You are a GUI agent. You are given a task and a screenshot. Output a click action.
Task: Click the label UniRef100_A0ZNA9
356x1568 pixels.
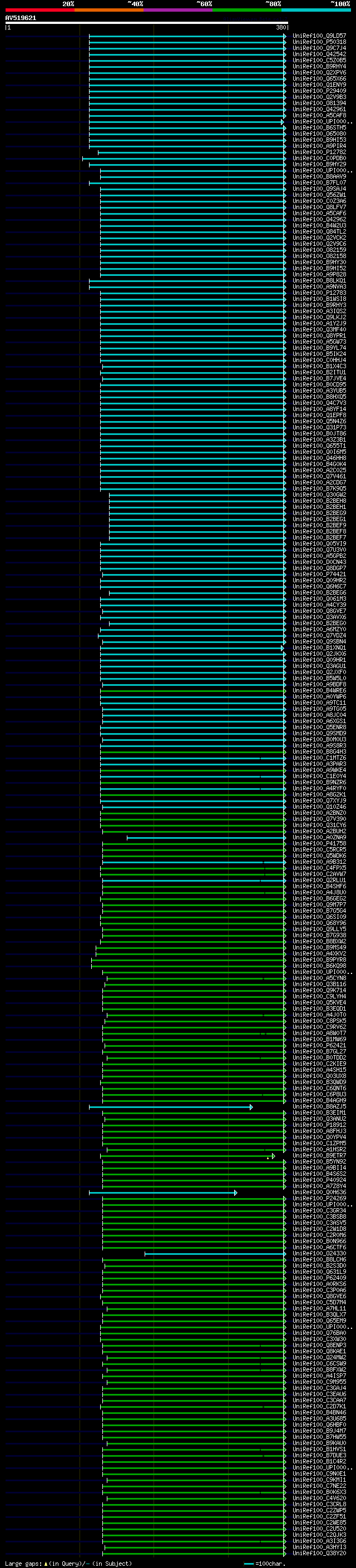pyautogui.click(x=319, y=838)
